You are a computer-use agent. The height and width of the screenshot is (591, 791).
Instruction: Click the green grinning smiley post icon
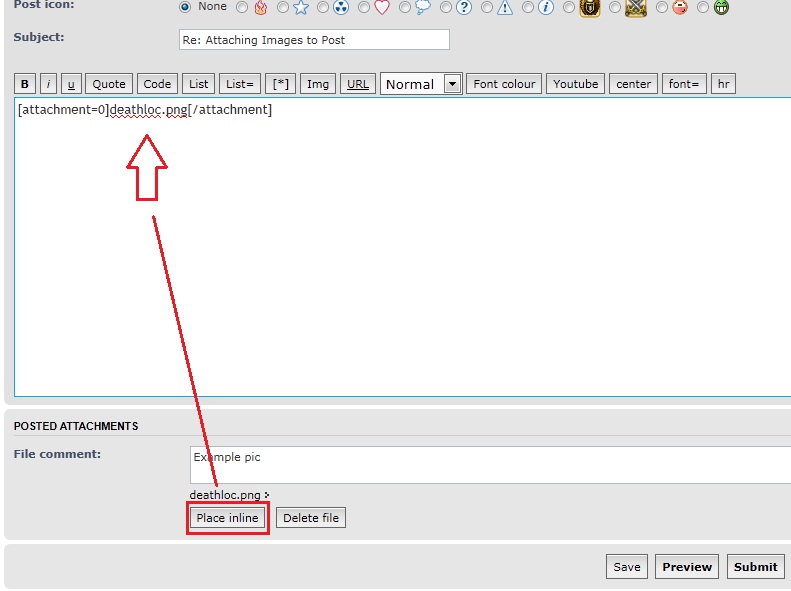point(721,7)
